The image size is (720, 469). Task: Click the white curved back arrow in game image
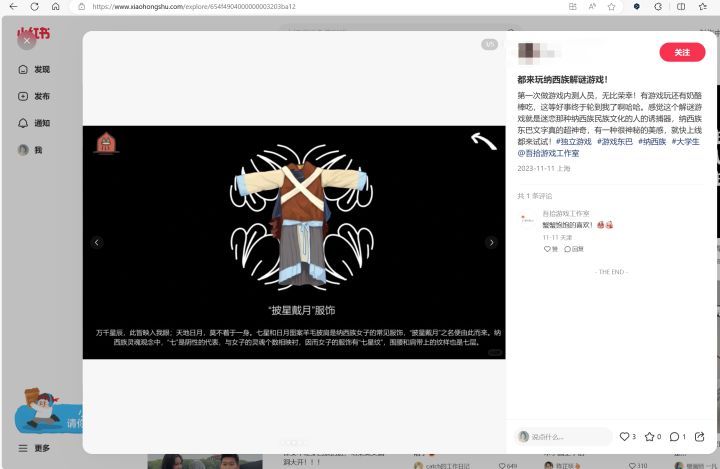484,141
